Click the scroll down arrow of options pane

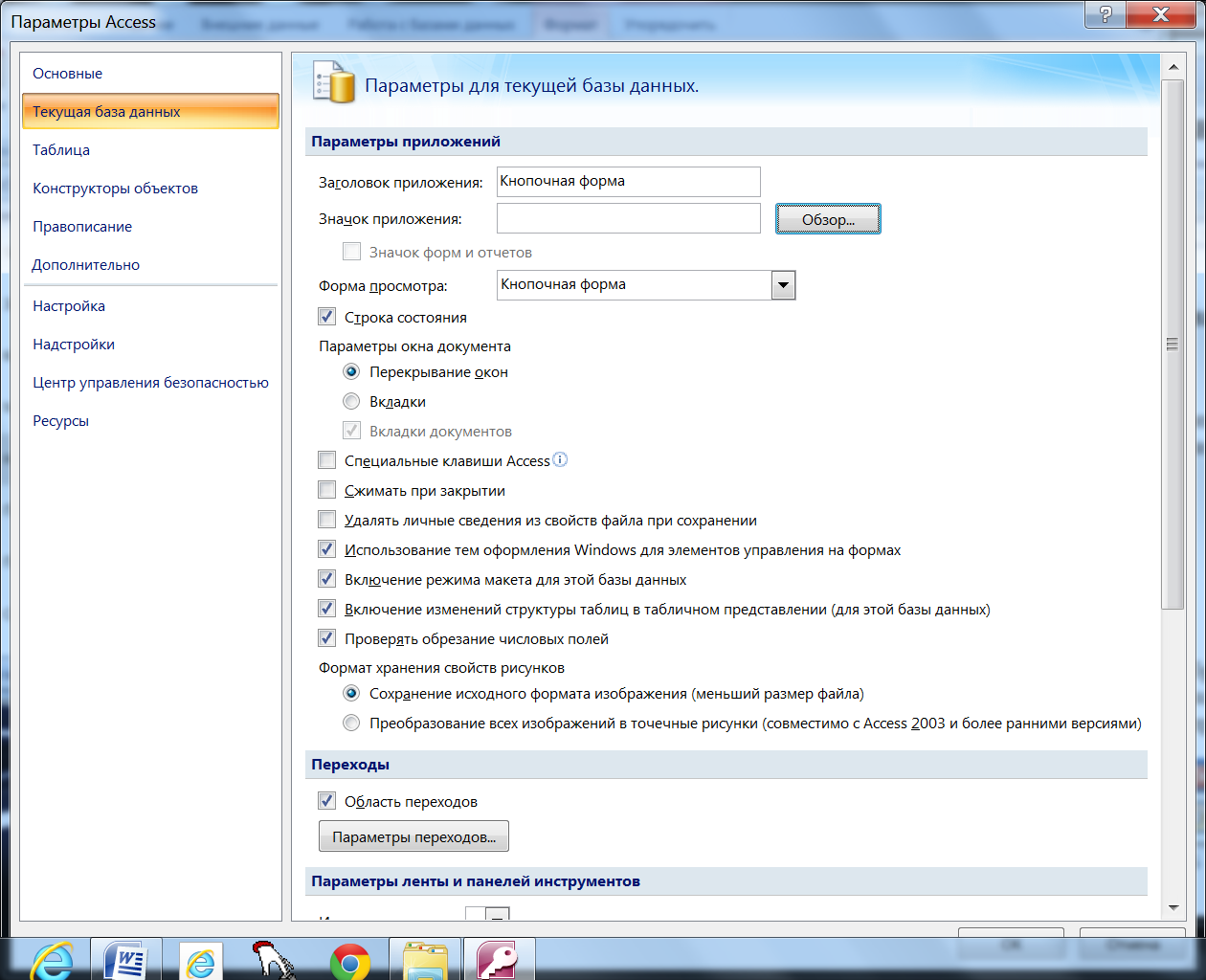(x=1172, y=908)
